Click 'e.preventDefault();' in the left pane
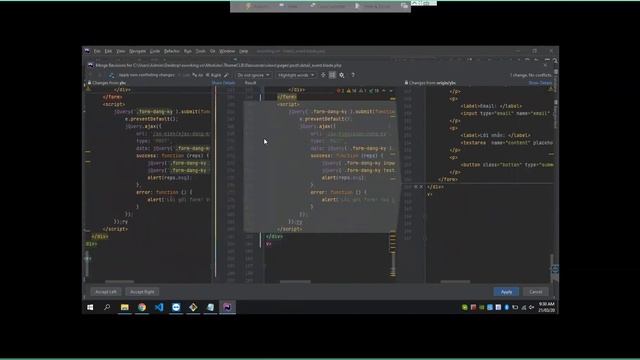The height and width of the screenshot is (360, 640). pyautogui.click(x=151, y=119)
